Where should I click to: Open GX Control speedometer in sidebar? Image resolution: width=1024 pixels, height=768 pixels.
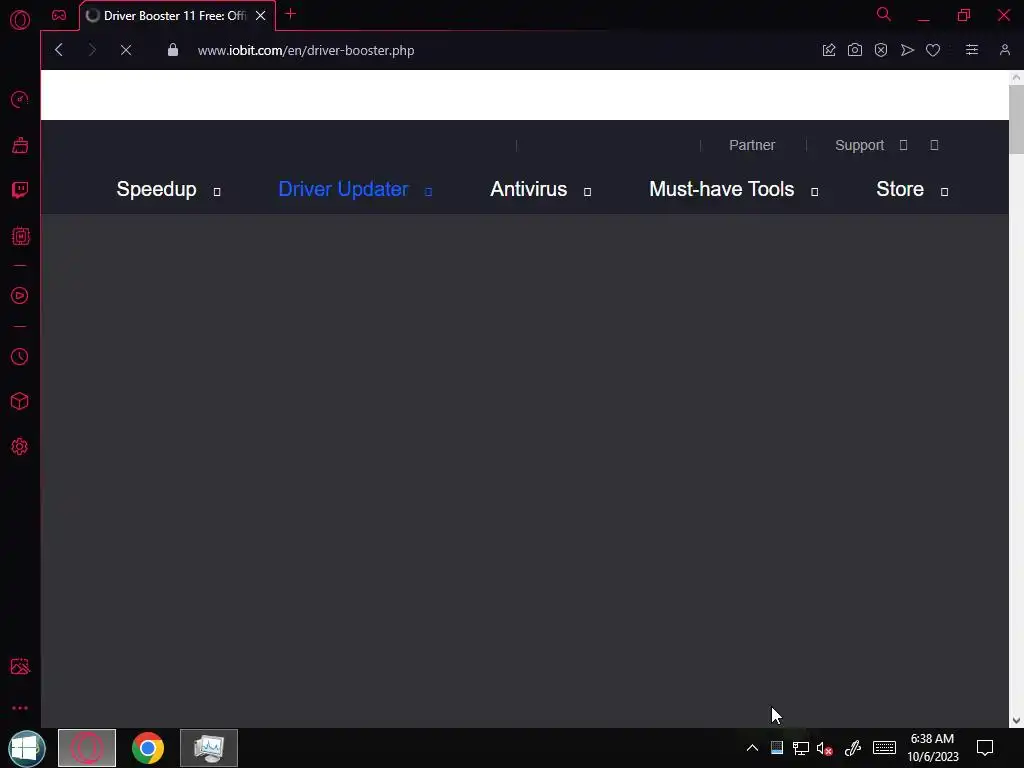point(20,99)
